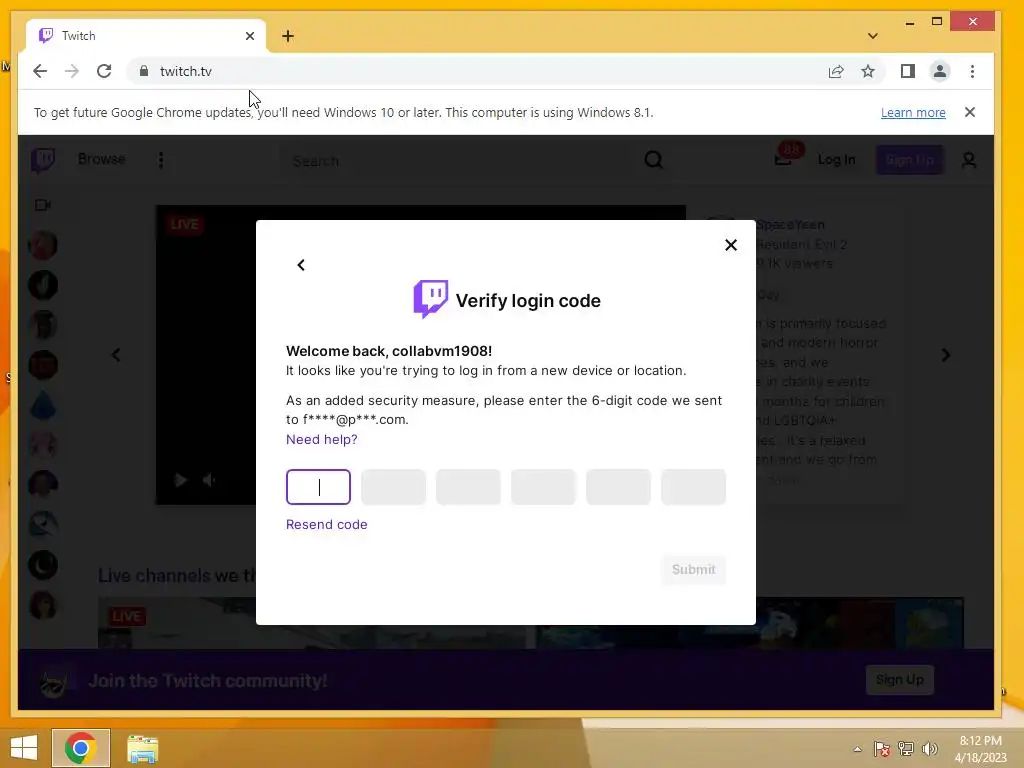Show the previous featured carousel stream
Screen dimensions: 1024x768
116,355
